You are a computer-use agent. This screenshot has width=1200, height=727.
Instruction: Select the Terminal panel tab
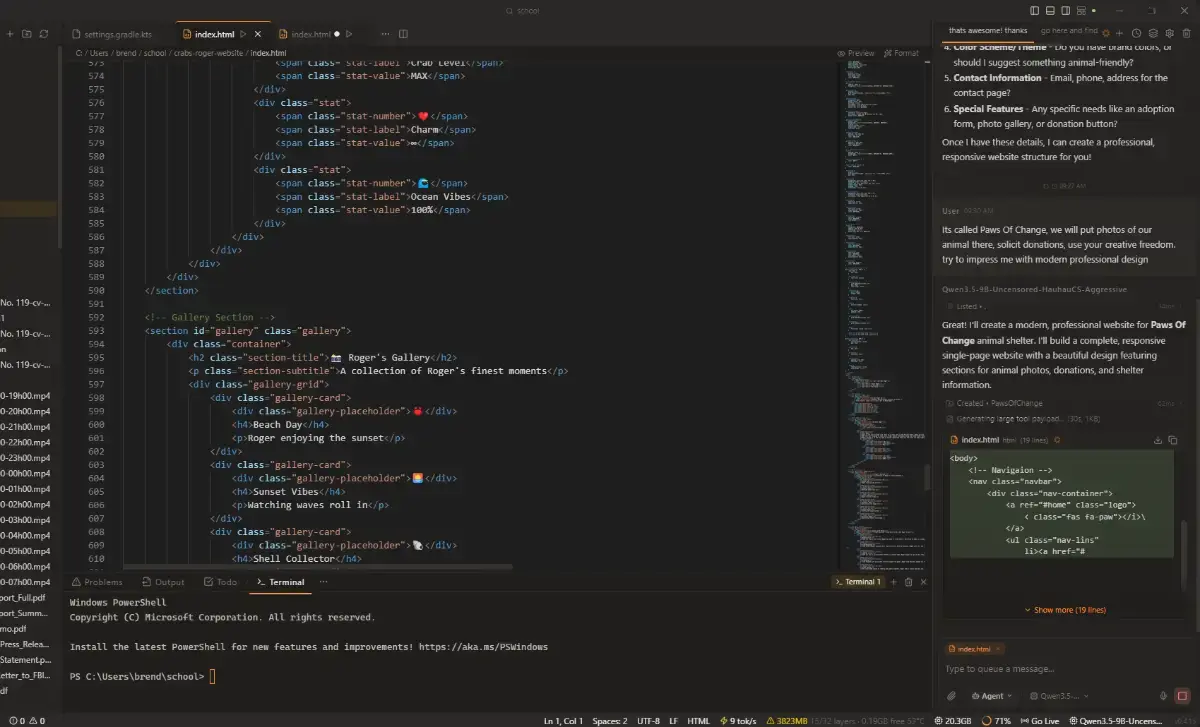[x=280, y=582]
